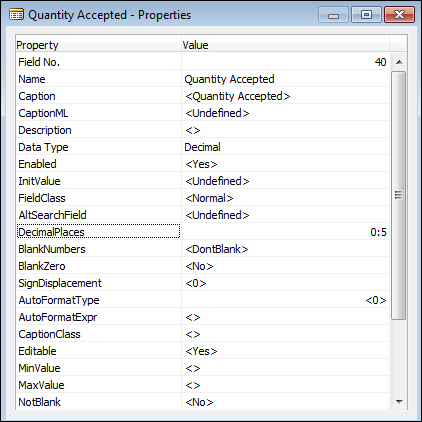Maximize the Properties window
This screenshot has height=422, width=422.
(366, 15)
